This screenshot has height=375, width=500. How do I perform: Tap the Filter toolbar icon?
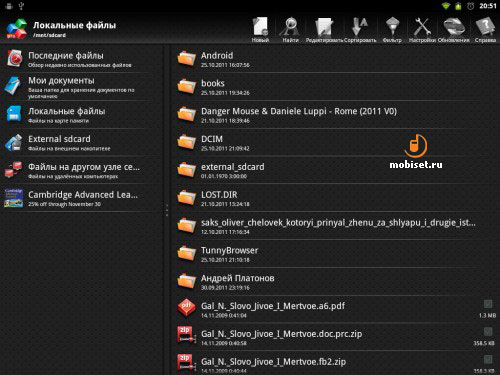[x=392, y=26]
